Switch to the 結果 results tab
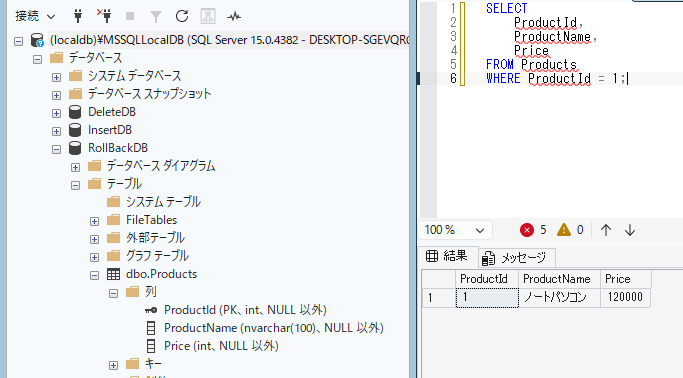 447,256
